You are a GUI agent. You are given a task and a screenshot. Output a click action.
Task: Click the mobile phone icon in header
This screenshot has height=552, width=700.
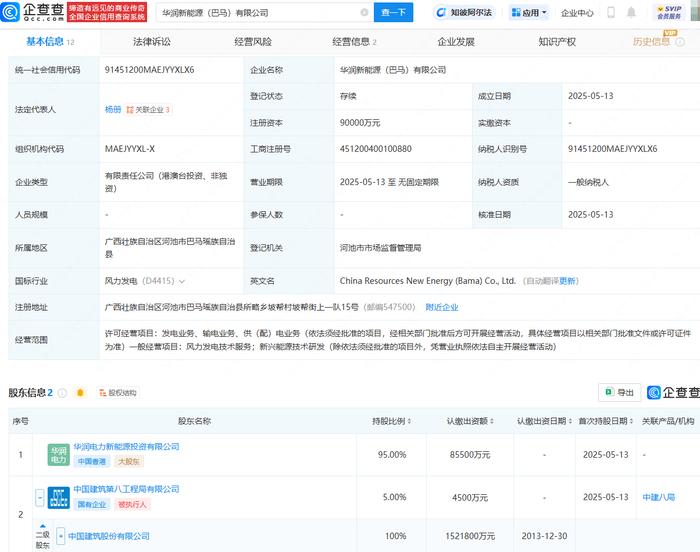[611, 13]
